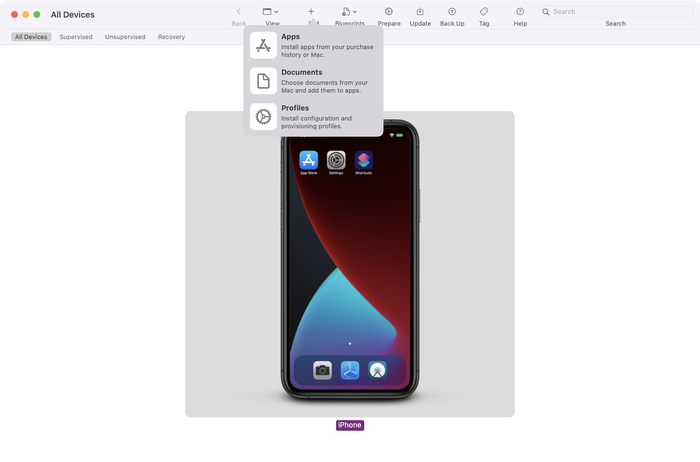This screenshot has width=700, height=462.
Task: Click the Wi-Fi indicator on iPhone screen
Action: point(392,135)
